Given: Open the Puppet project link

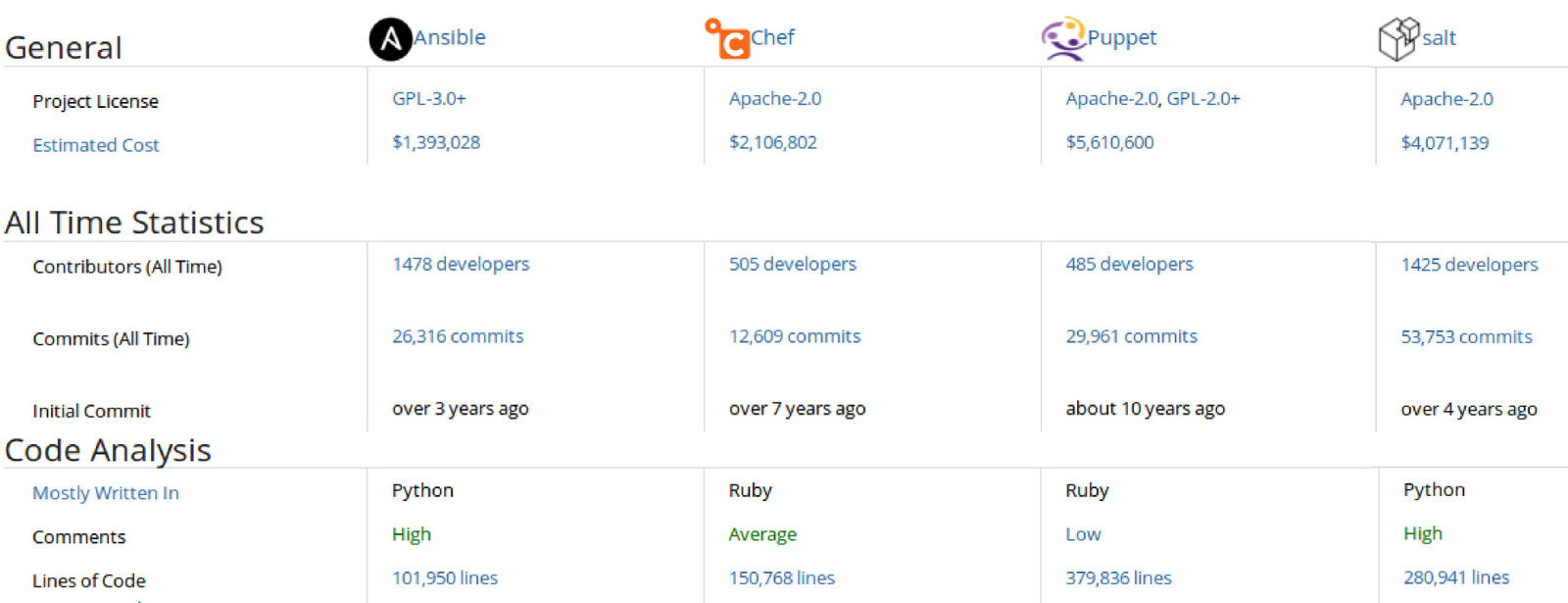Looking at the screenshot, I should coord(1122,37).
